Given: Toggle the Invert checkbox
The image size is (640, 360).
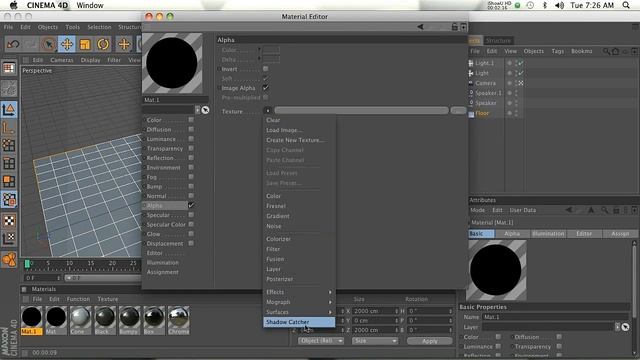Looking at the screenshot, I should pos(266,69).
